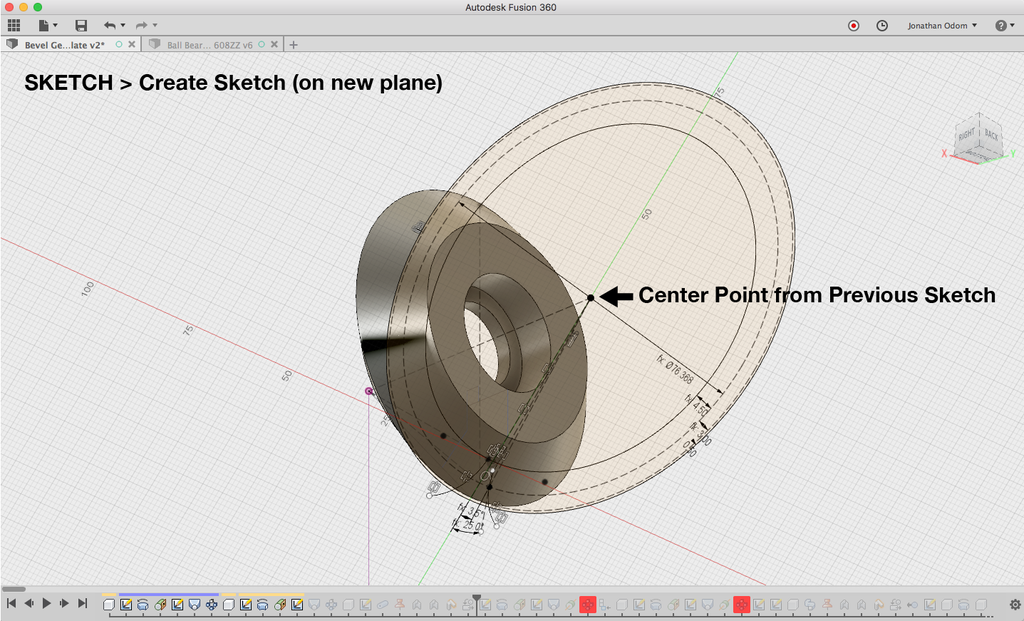Close the Ball Bear... 608ZZ v6 tab

tap(274, 44)
